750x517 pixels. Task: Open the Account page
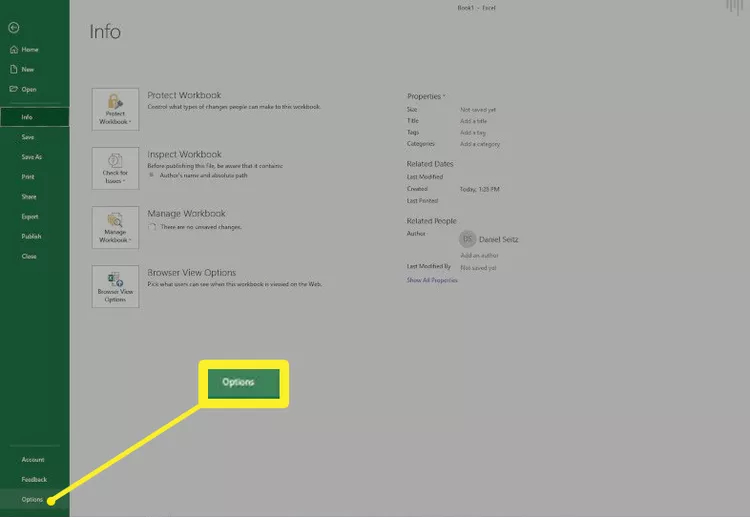33,460
